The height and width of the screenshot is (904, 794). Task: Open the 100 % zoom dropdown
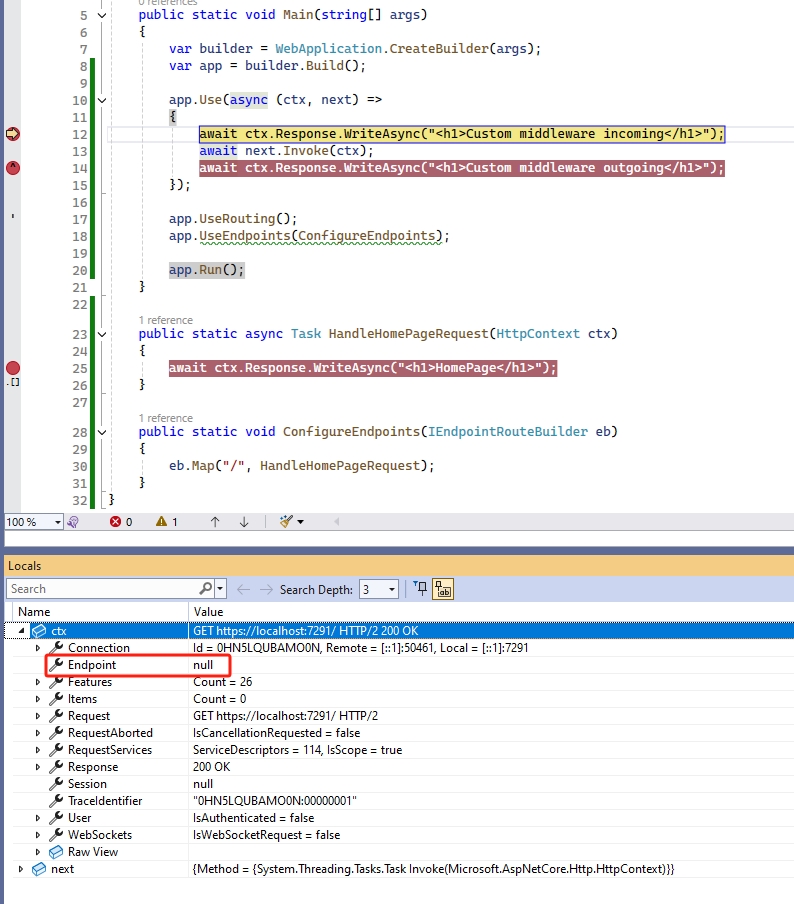point(57,522)
